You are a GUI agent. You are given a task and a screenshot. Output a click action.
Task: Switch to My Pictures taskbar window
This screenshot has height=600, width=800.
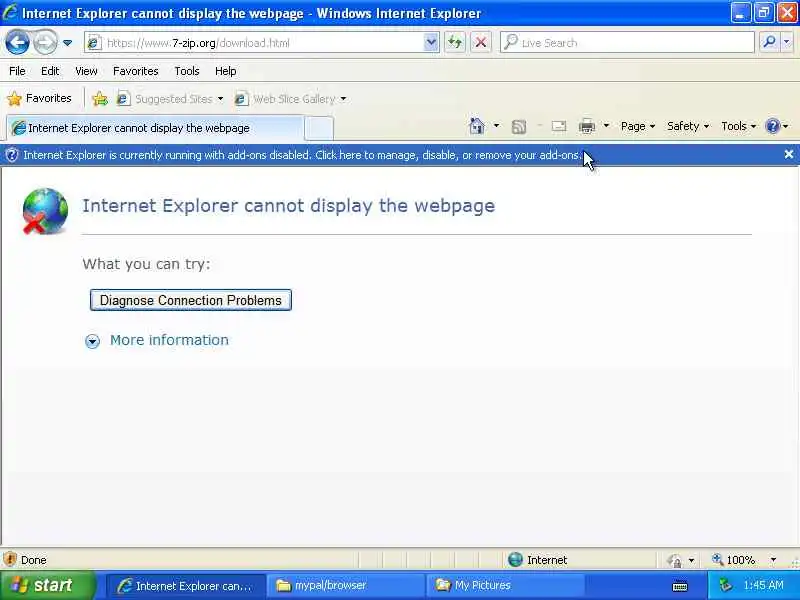505,586
